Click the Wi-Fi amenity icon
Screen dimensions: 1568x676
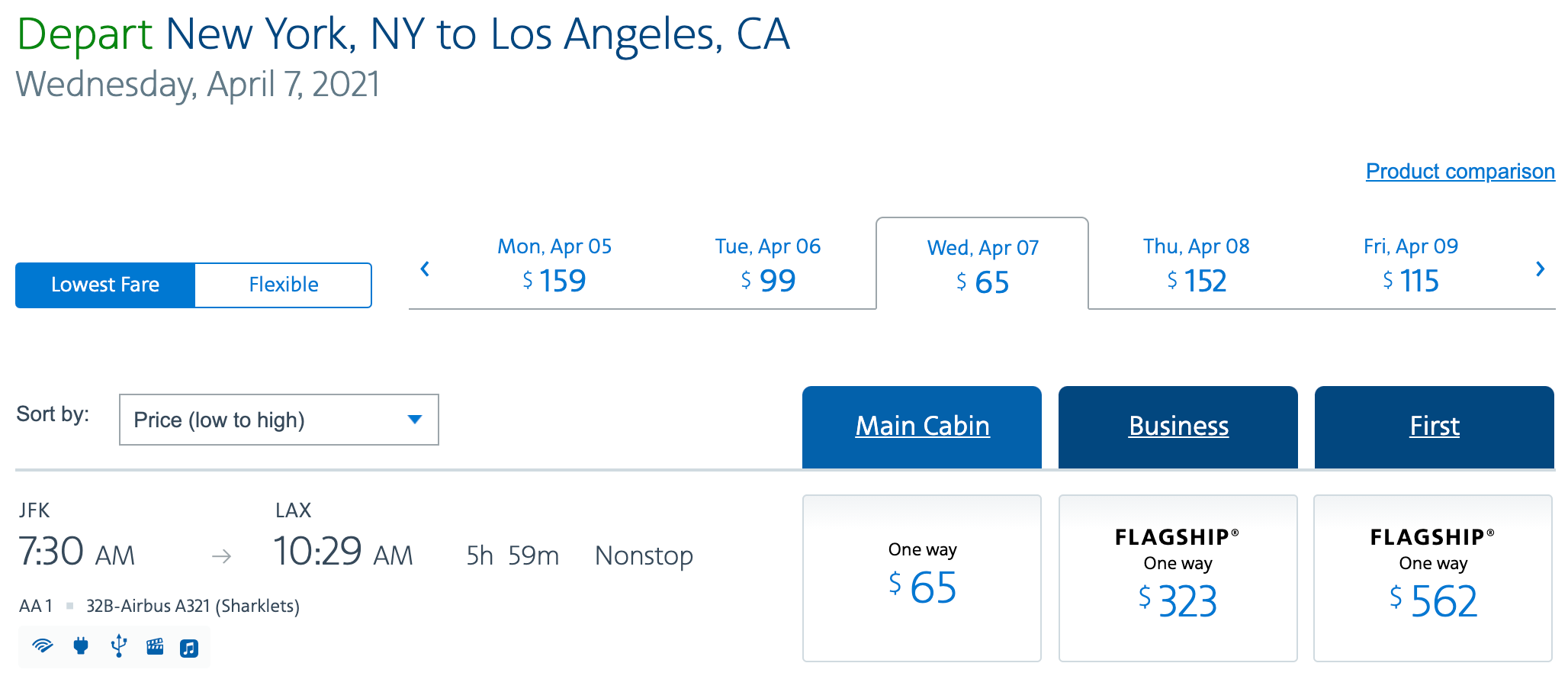43,647
